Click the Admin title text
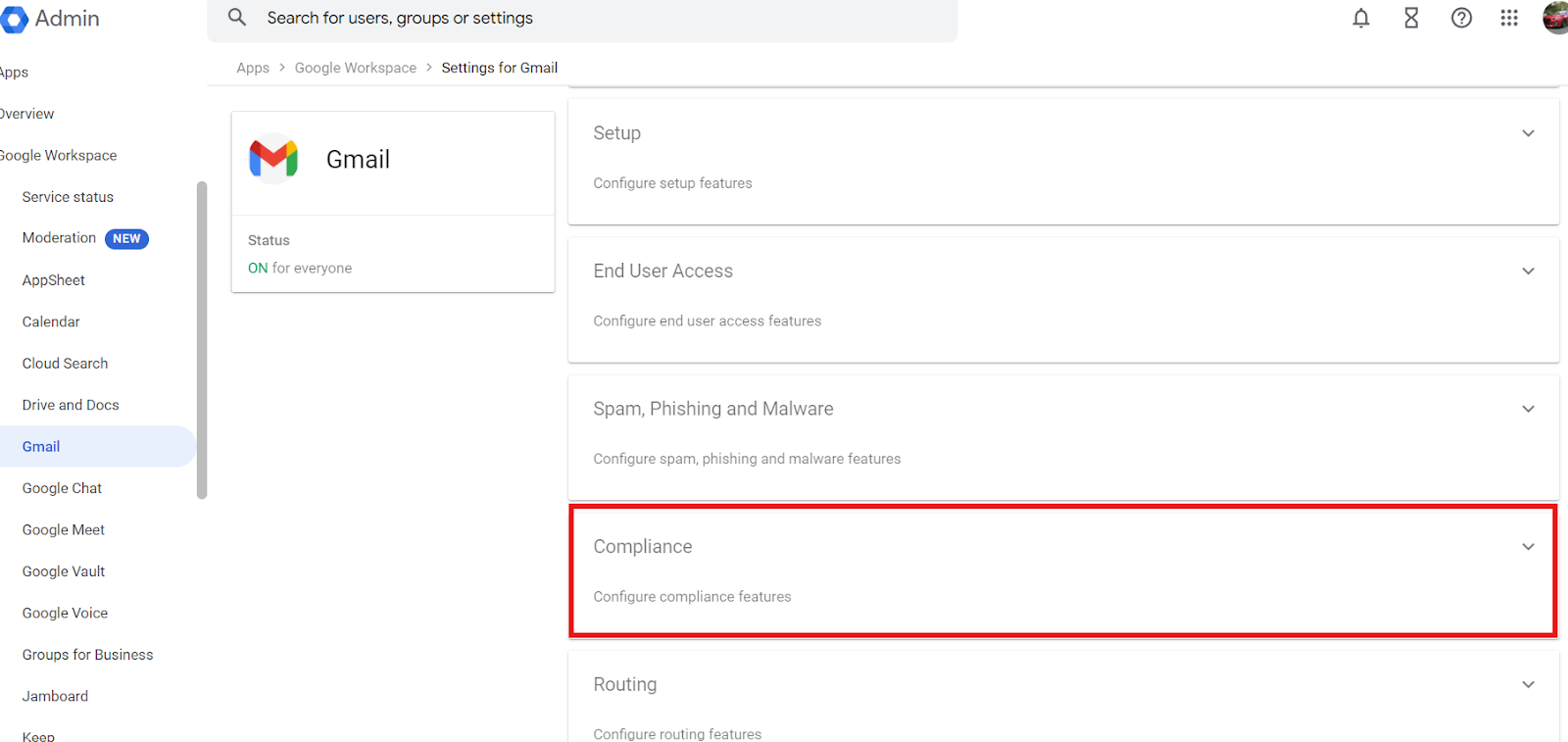 pos(67,19)
